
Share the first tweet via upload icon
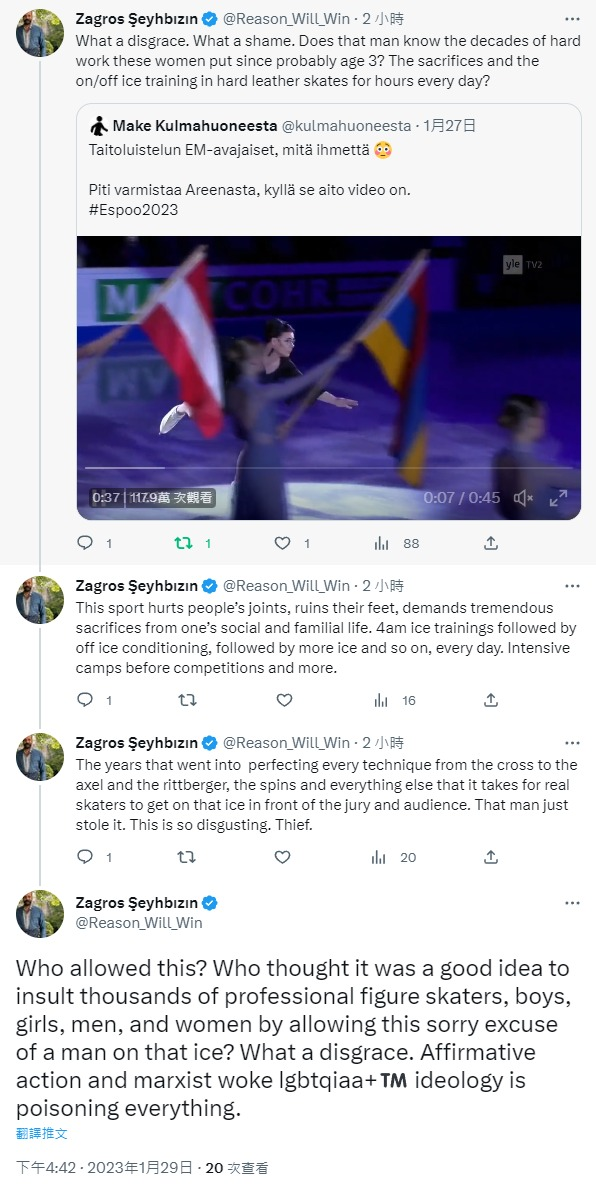pos(491,543)
